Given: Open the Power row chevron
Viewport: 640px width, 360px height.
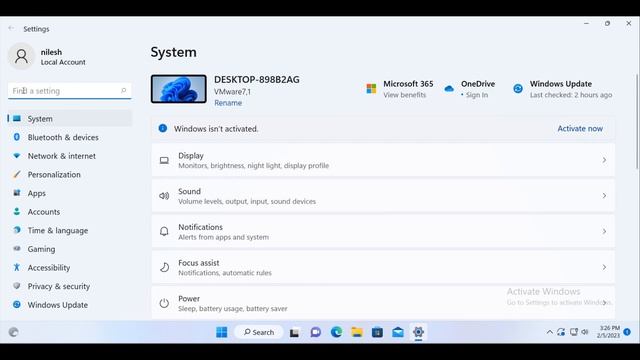Looking at the screenshot, I should point(604,303).
